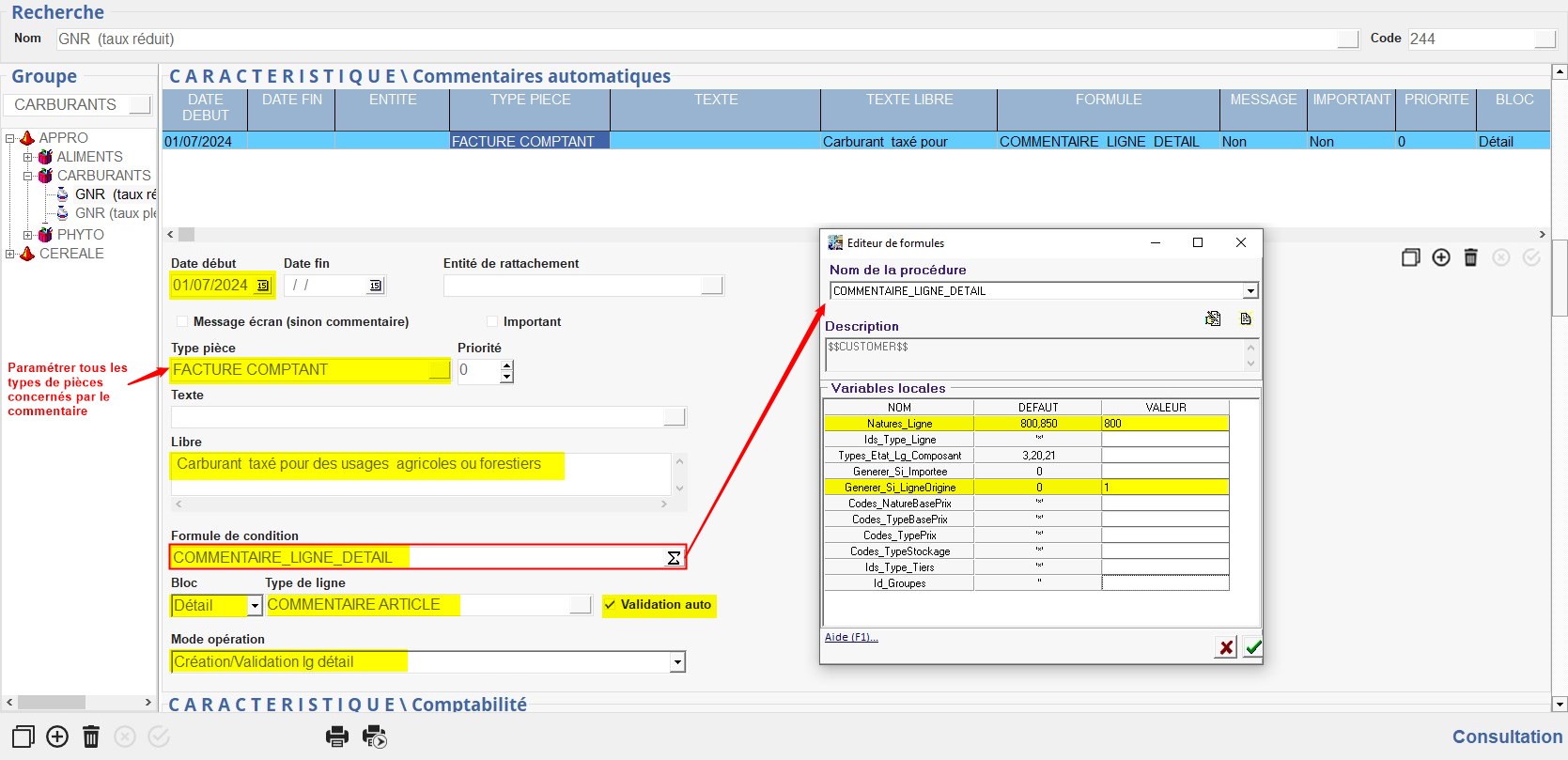This screenshot has height=760, width=1568.
Task: Click the trash icon in bottom-left toolbar
Action: 91,737
